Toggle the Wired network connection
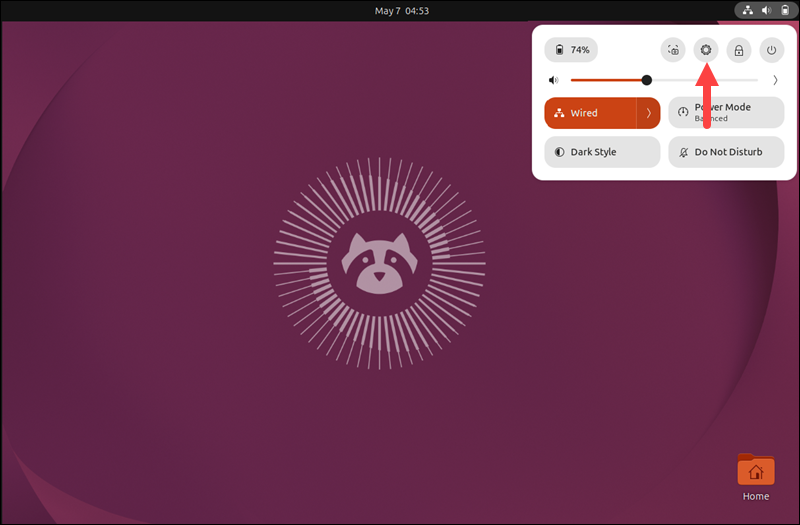Screen dimensions: 800x525 tap(590, 113)
